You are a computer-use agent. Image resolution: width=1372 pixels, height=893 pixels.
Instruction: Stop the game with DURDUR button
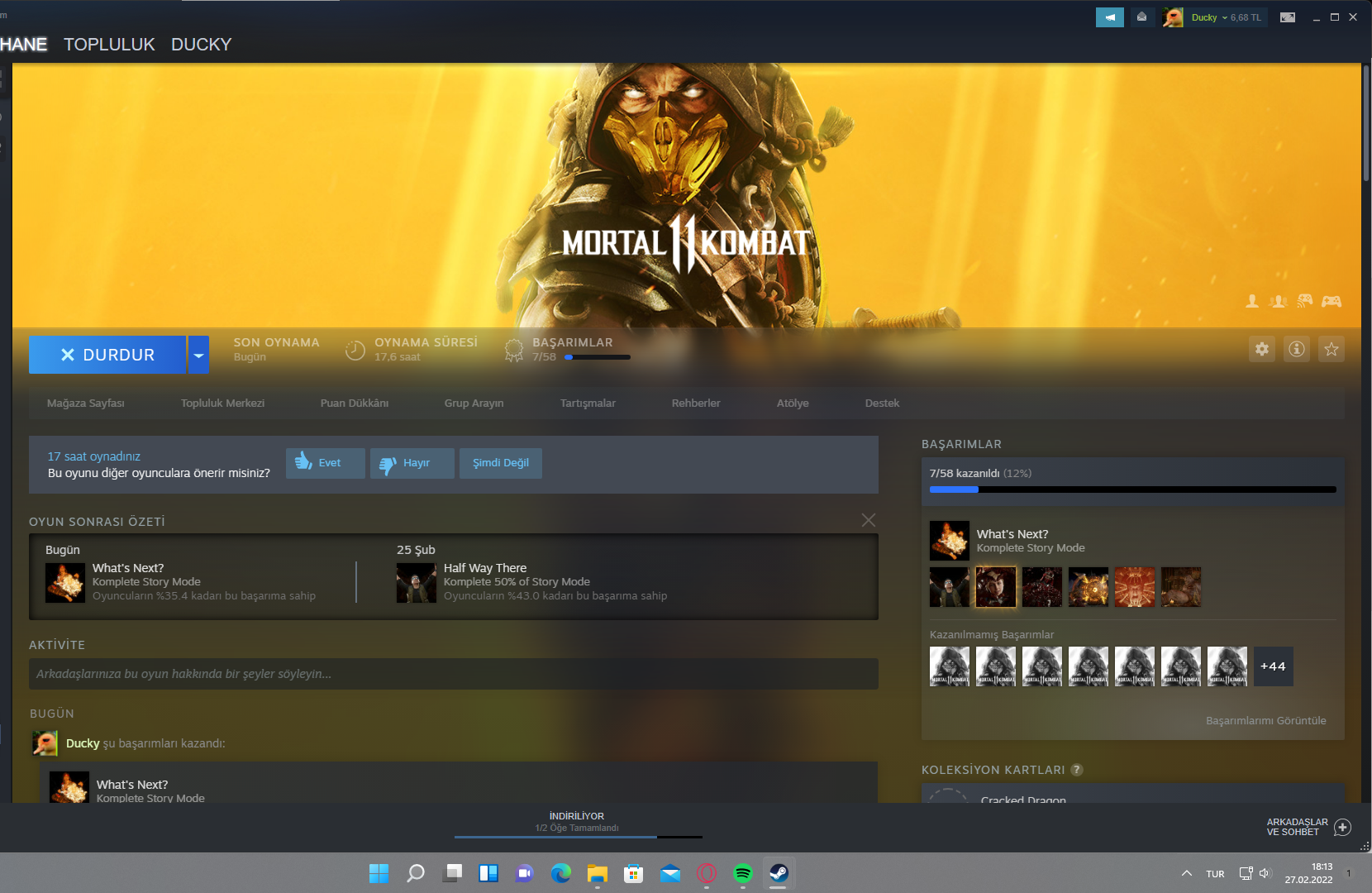(107, 355)
